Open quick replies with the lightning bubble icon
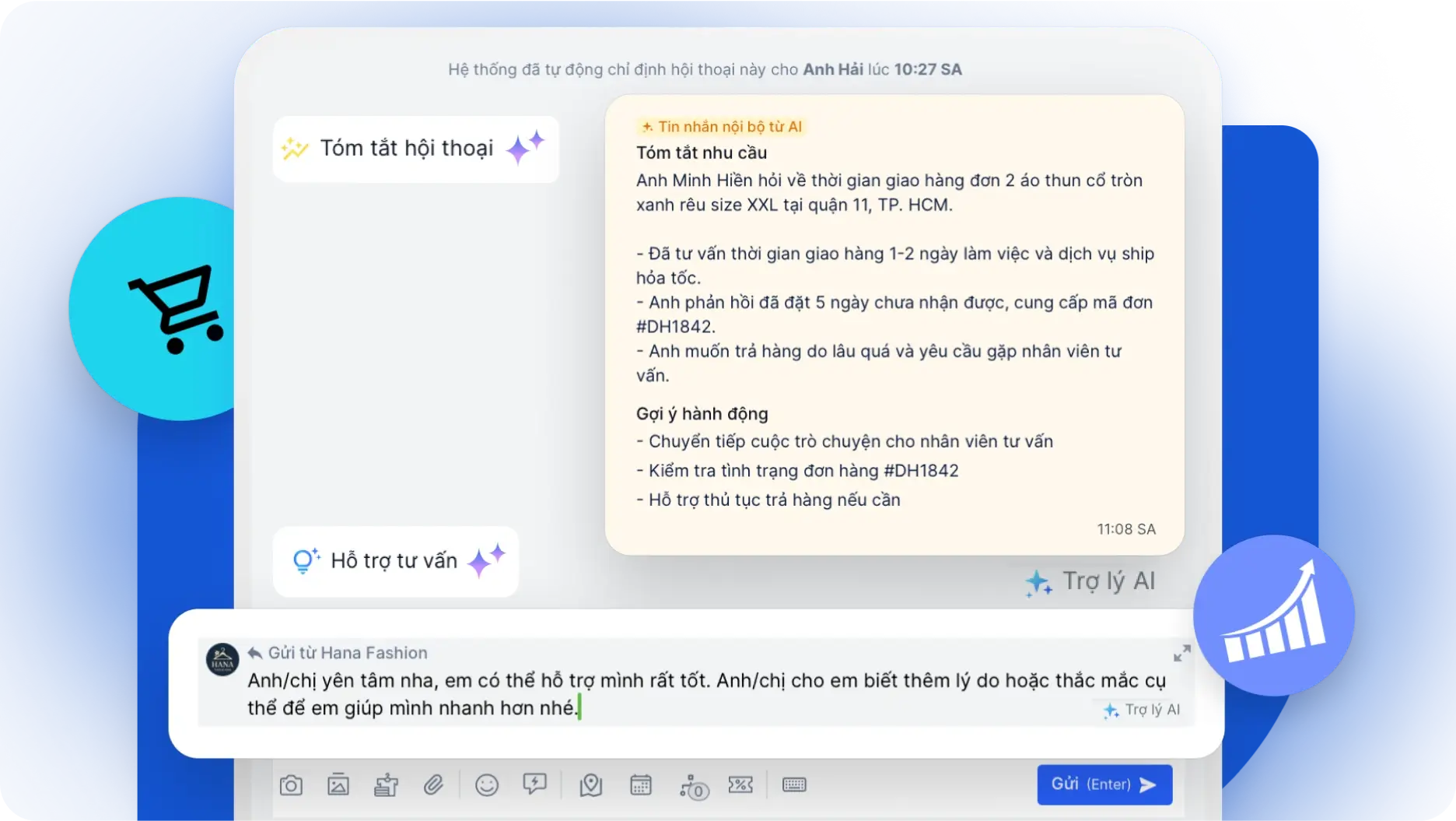1456x821 pixels. pos(534,785)
